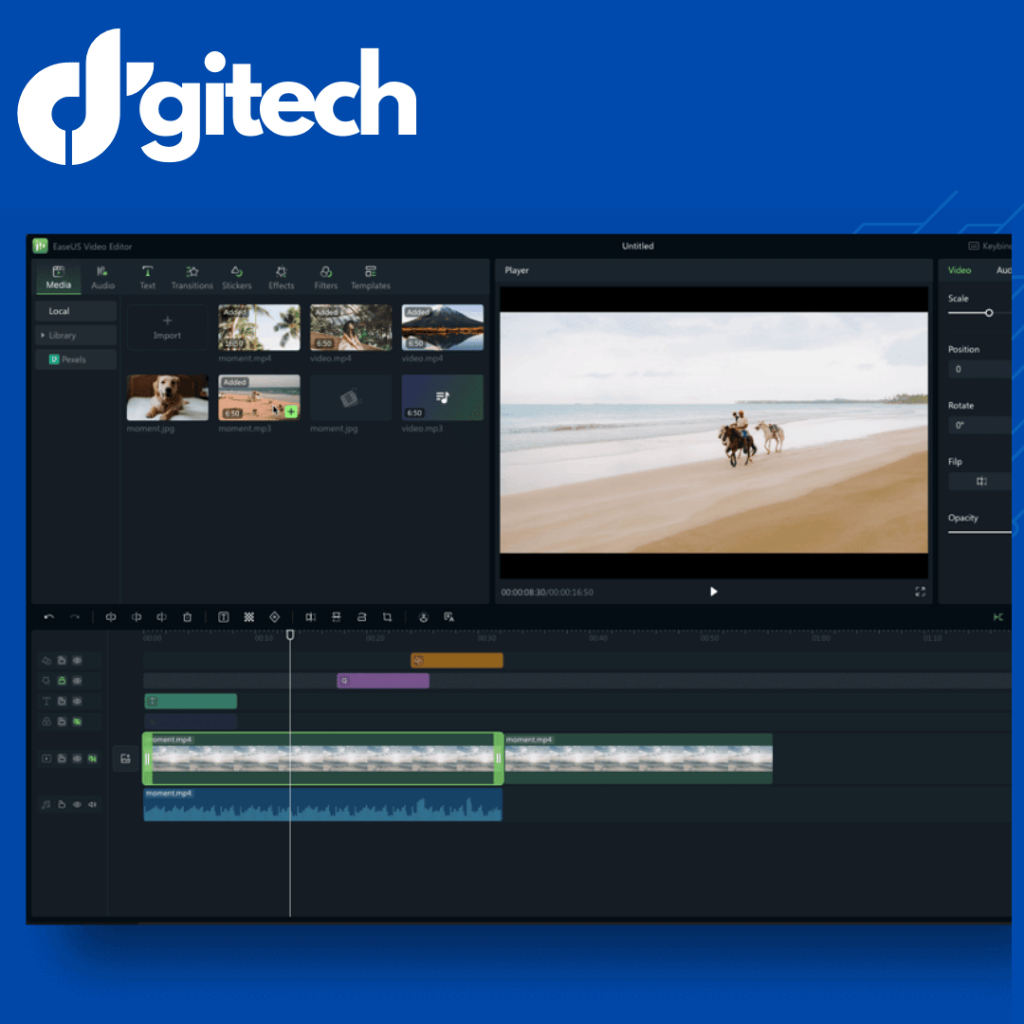Open the Pexels stock source
The width and height of the screenshot is (1024, 1024).
(76, 359)
